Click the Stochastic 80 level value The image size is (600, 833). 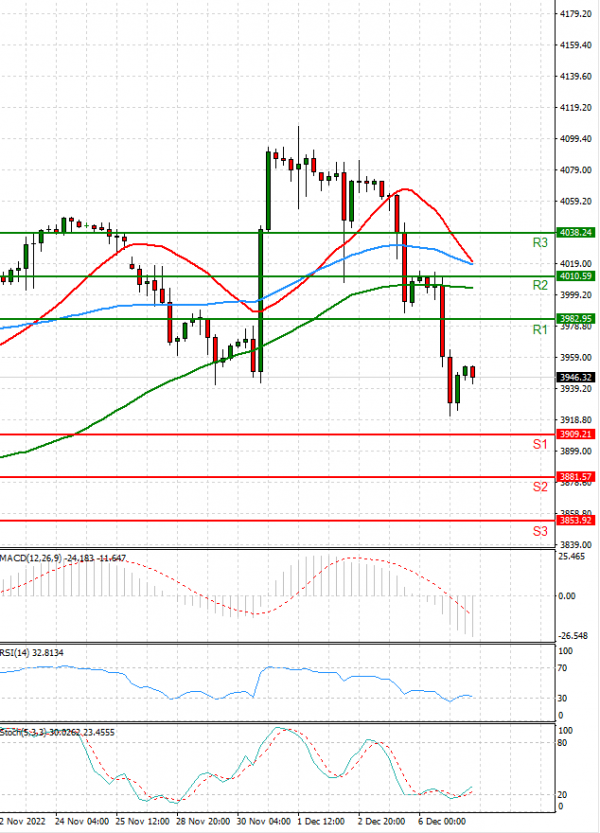tap(562, 743)
